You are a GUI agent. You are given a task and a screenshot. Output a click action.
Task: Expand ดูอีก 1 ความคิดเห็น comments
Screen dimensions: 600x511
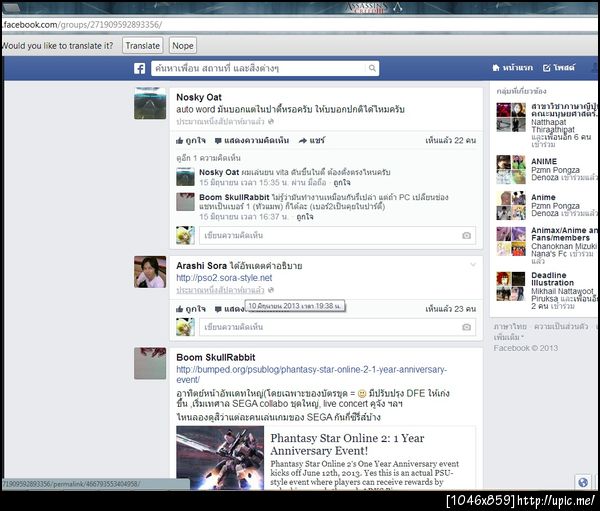(209, 158)
